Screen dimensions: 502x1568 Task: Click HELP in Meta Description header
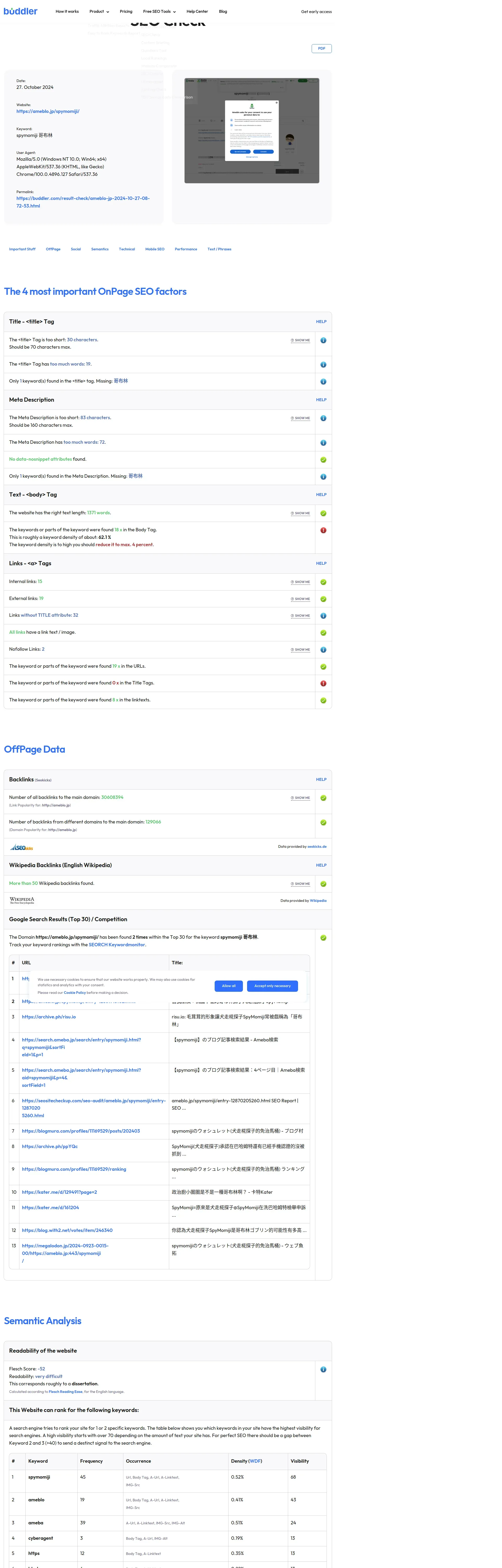click(321, 400)
